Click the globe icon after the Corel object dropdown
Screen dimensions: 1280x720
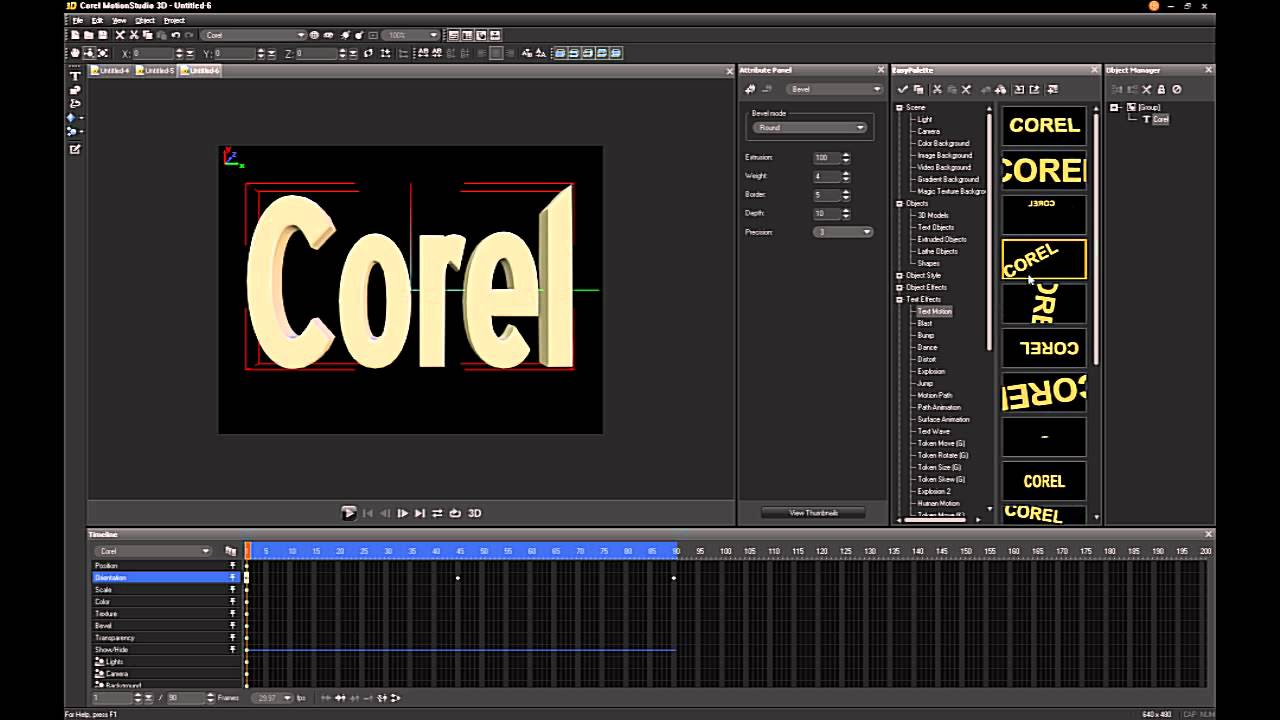(x=314, y=35)
